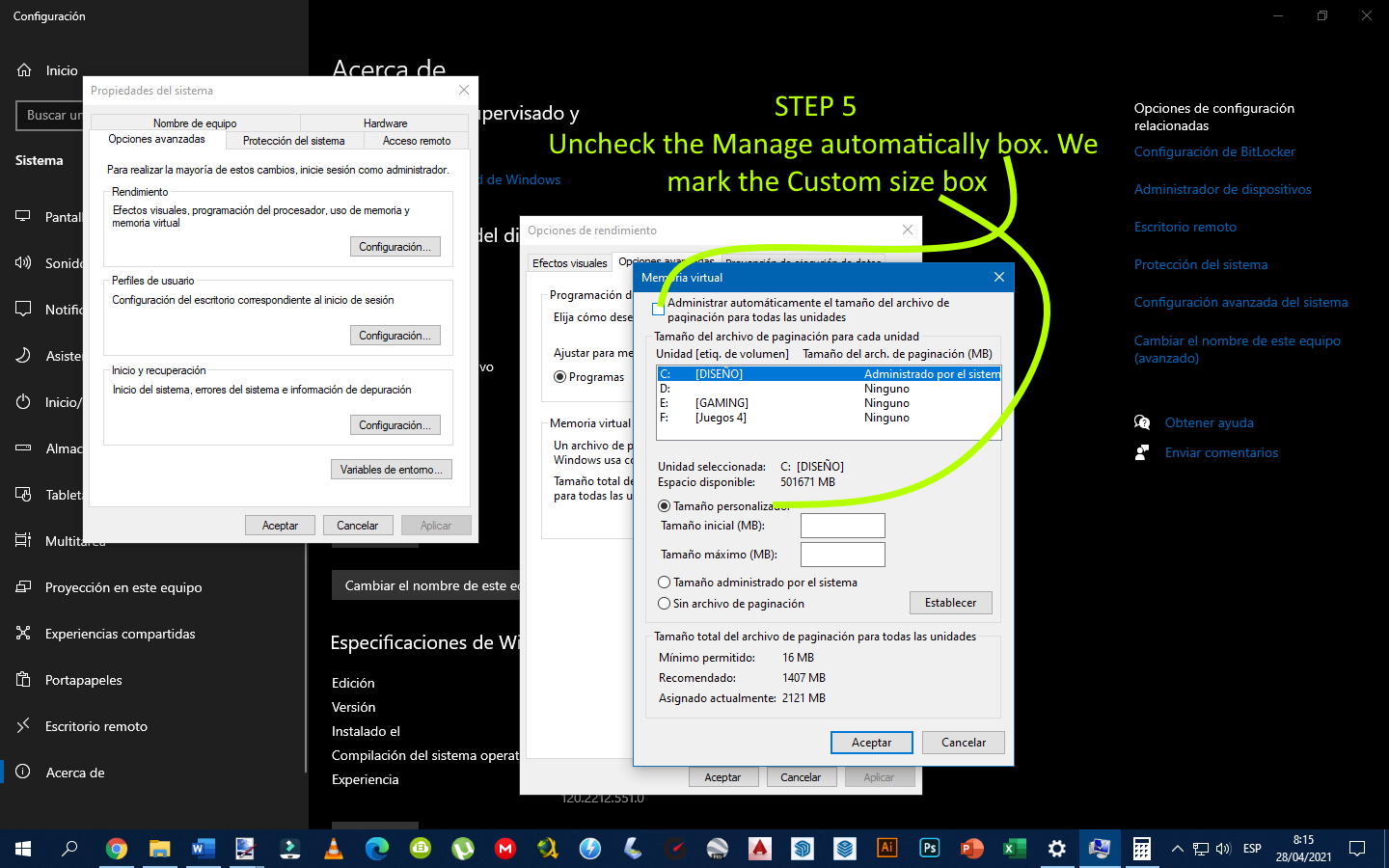Open Windows Start menu
The height and width of the screenshot is (868, 1389).
tap(23, 849)
